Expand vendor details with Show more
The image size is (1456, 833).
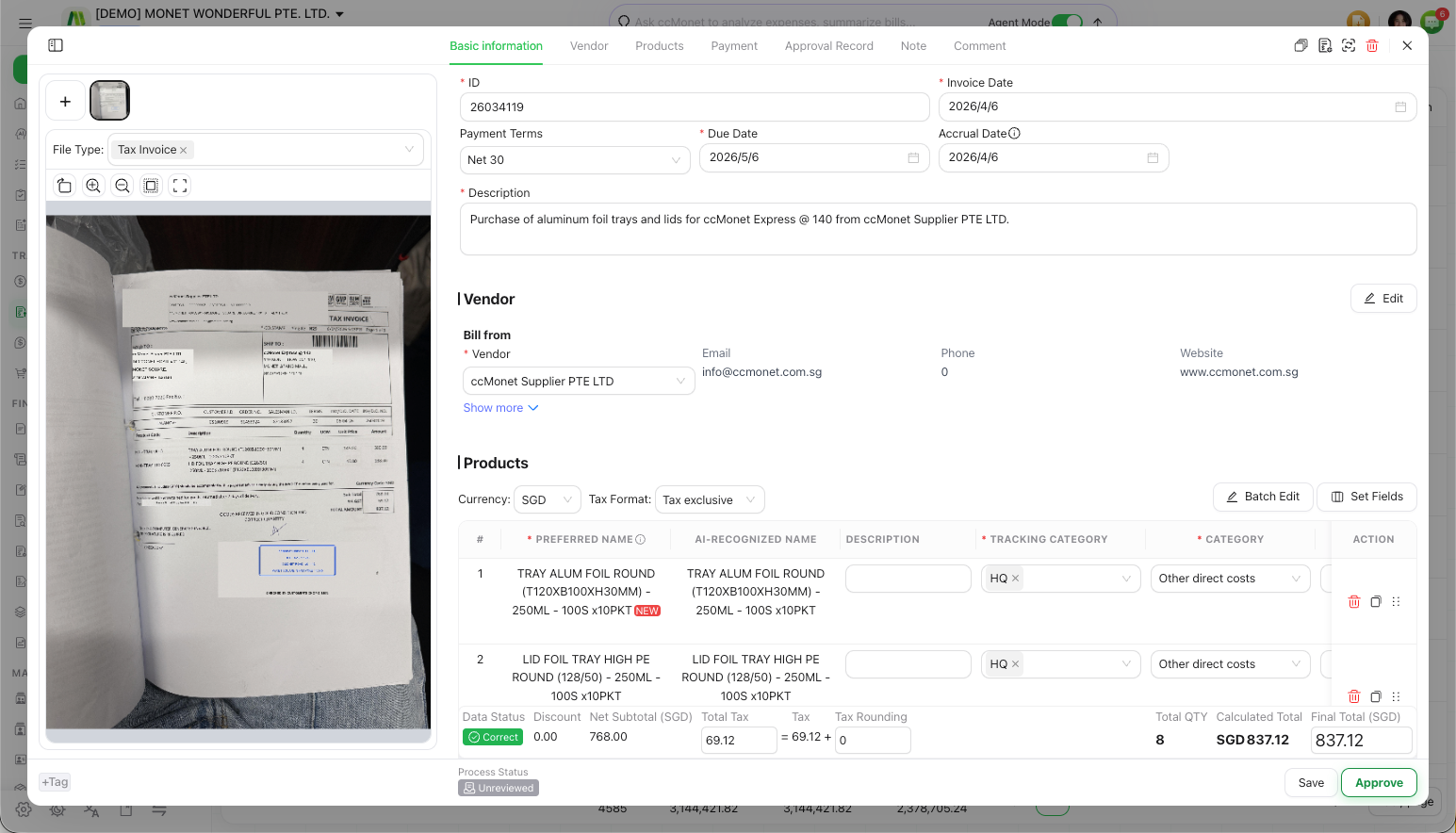[501, 408]
